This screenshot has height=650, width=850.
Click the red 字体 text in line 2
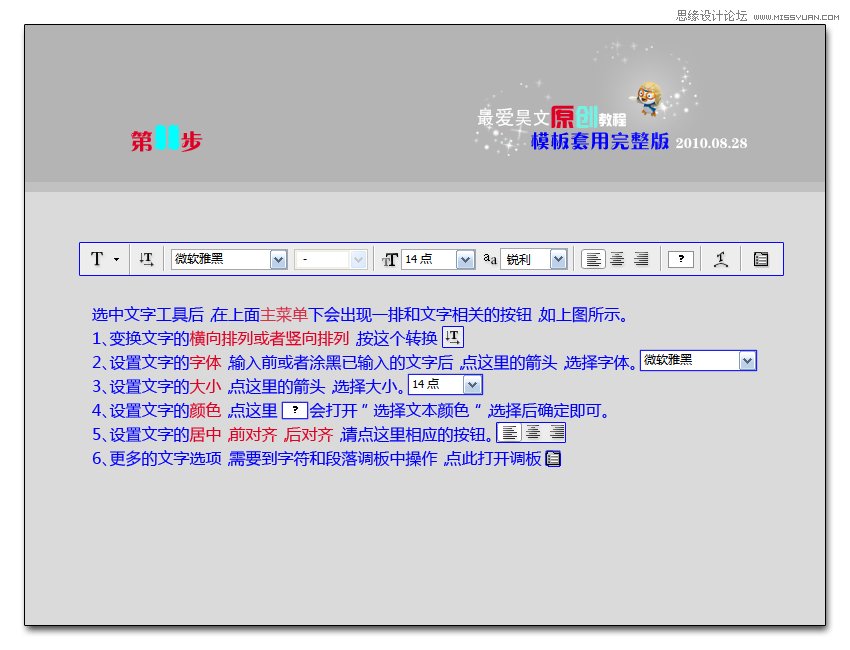(205, 362)
